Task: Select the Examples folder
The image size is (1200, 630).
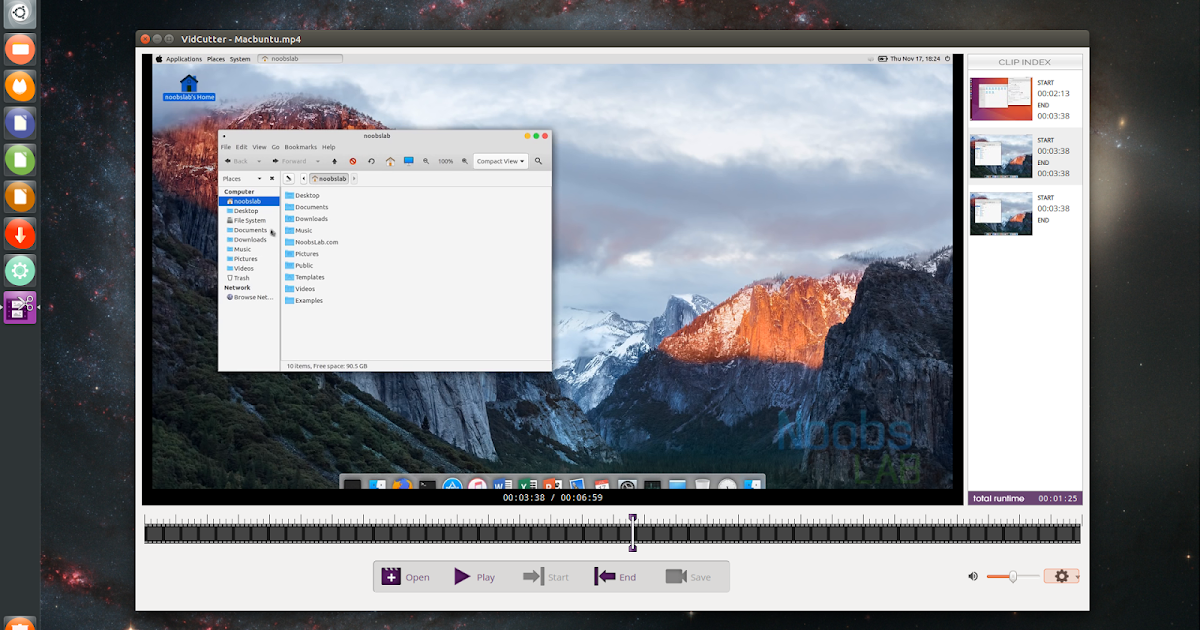Action: pos(304,300)
